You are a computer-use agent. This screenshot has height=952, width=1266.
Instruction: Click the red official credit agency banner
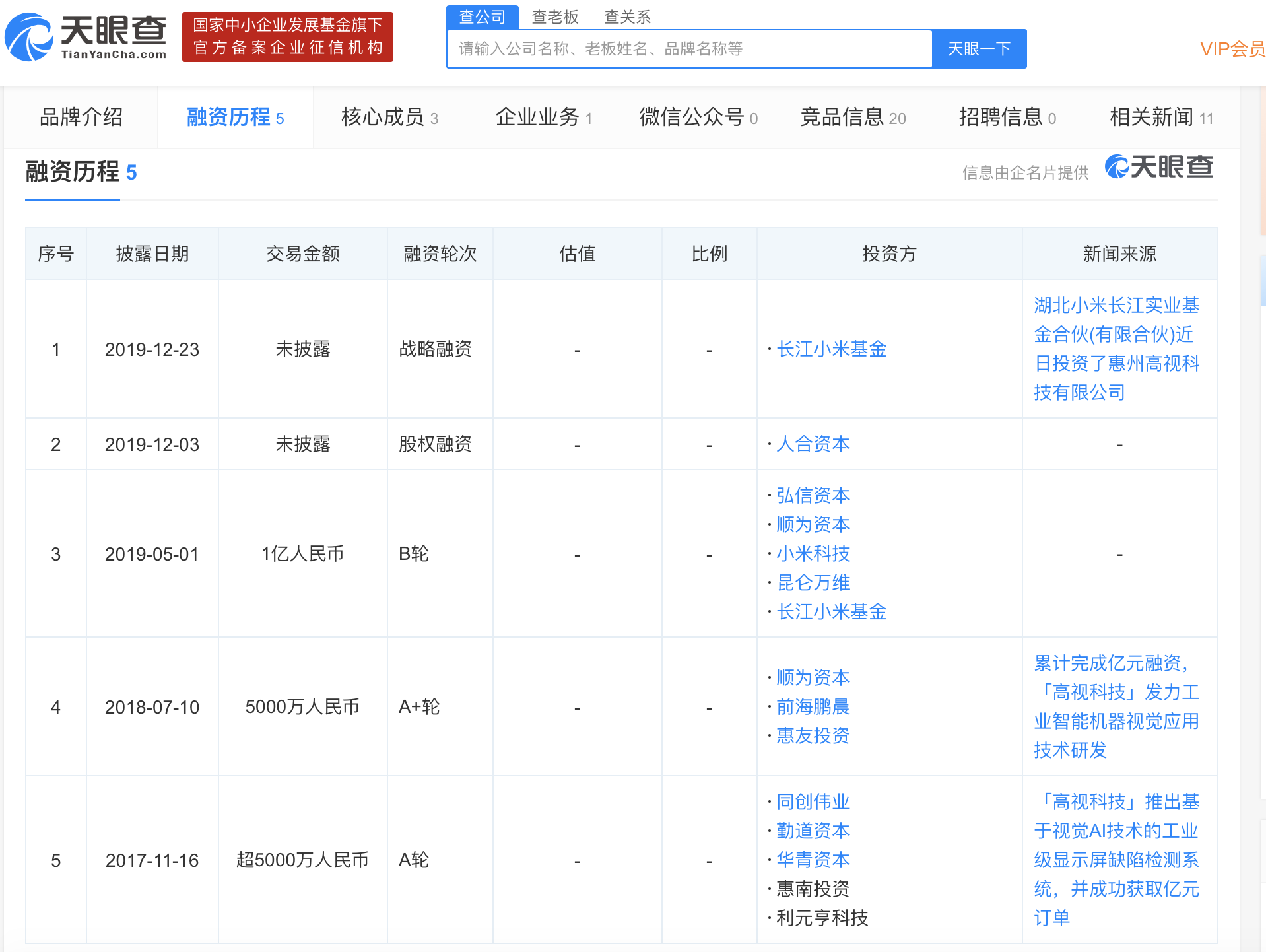288,37
